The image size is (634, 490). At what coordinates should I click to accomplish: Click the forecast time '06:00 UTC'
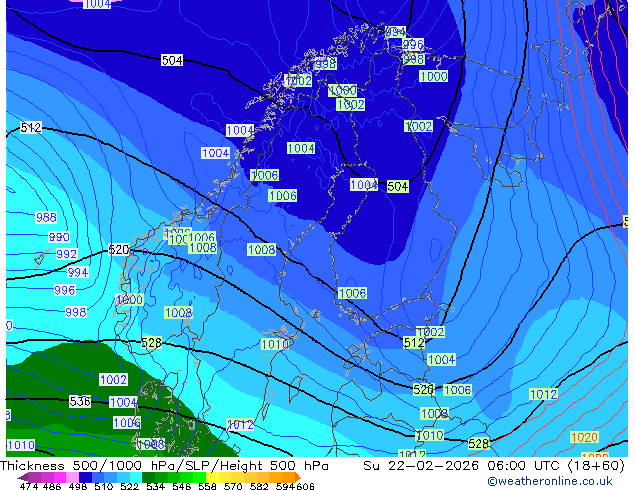click(x=523, y=466)
